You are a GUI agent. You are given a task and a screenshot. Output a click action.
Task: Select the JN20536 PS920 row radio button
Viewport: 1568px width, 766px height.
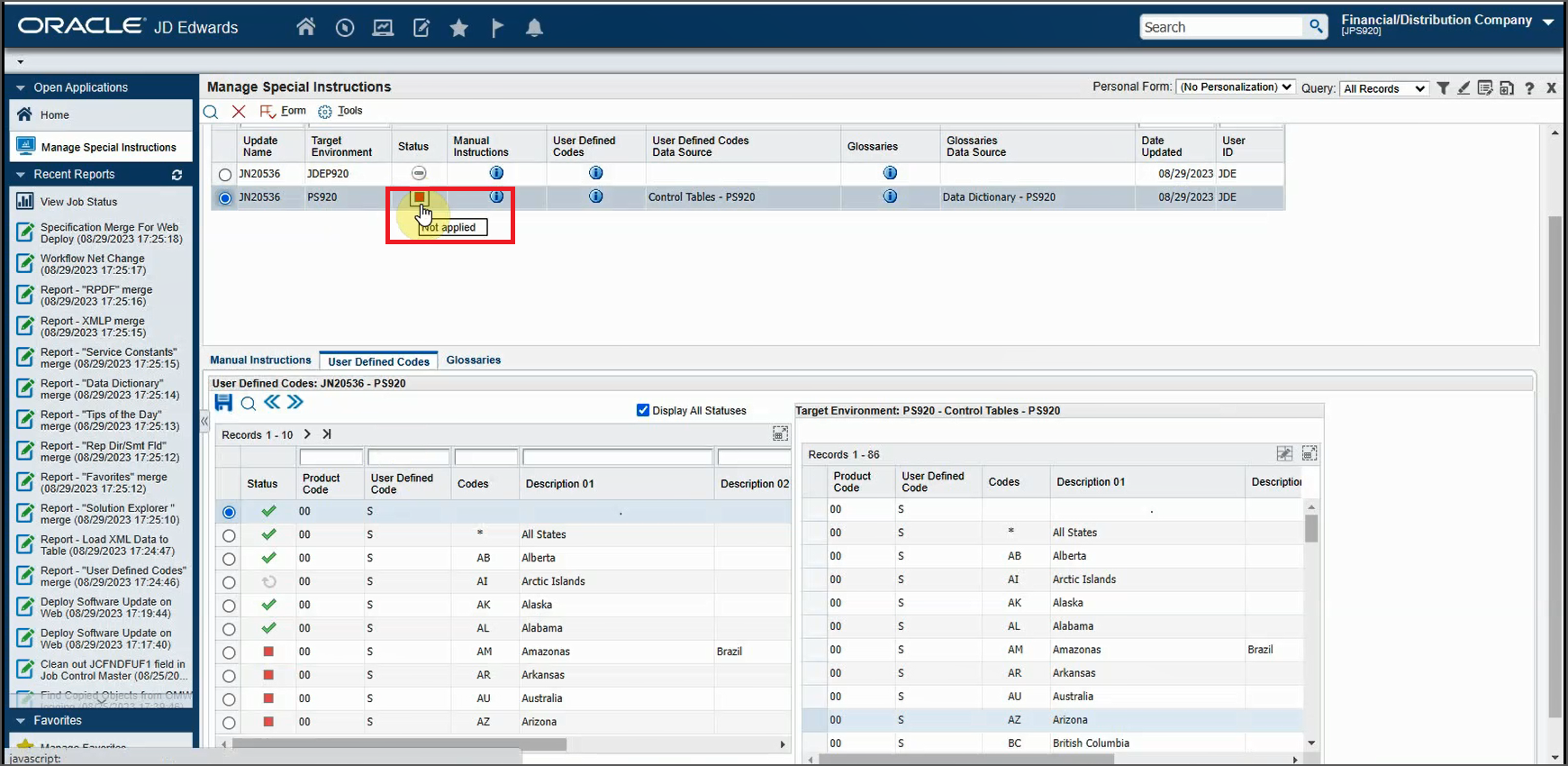[x=225, y=198]
